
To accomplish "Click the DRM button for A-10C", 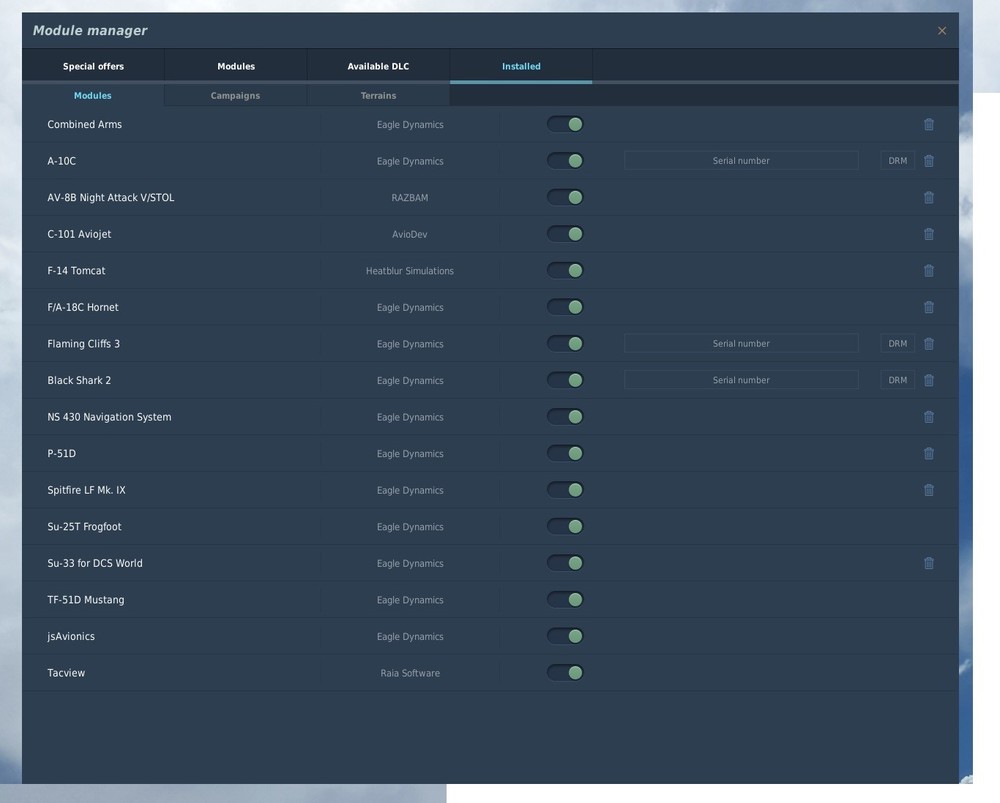I will tap(897, 161).
